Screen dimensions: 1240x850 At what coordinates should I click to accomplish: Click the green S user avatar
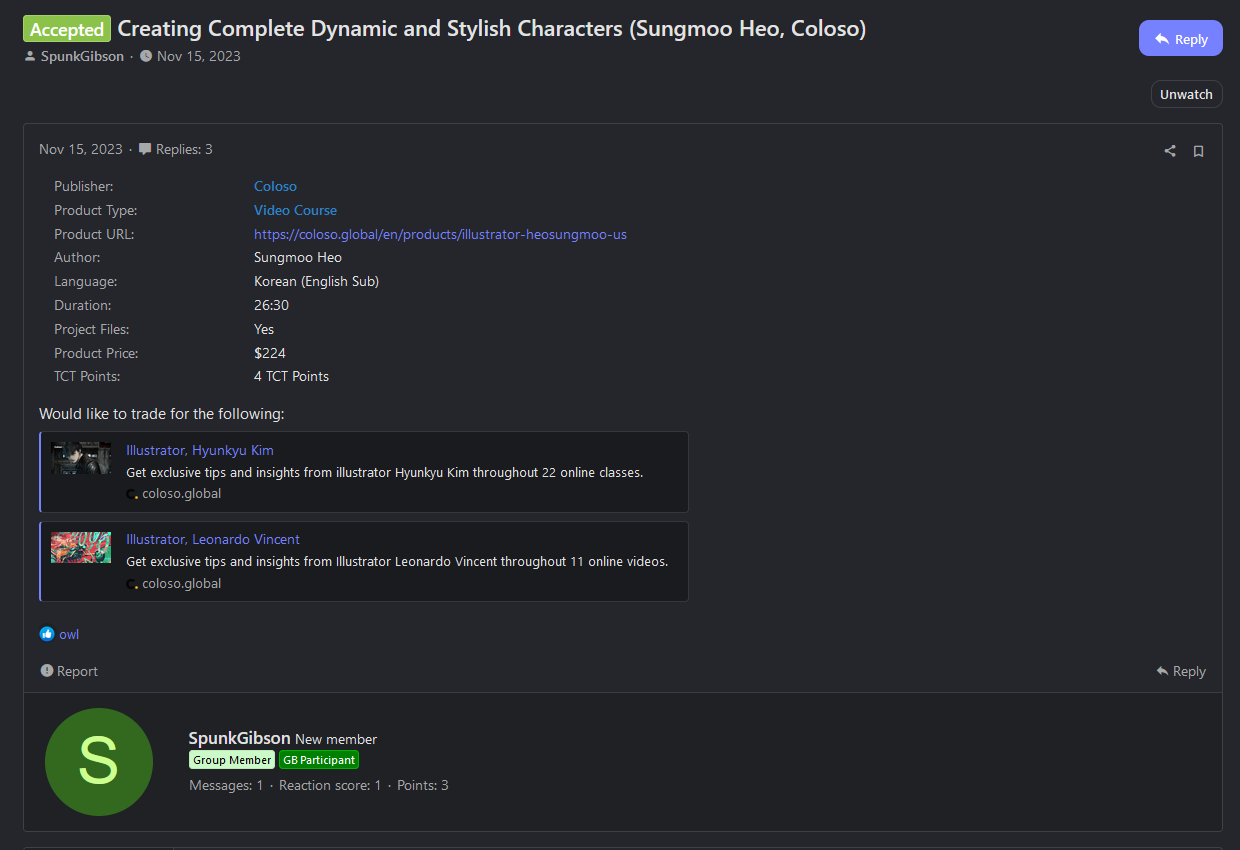tap(99, 762)
